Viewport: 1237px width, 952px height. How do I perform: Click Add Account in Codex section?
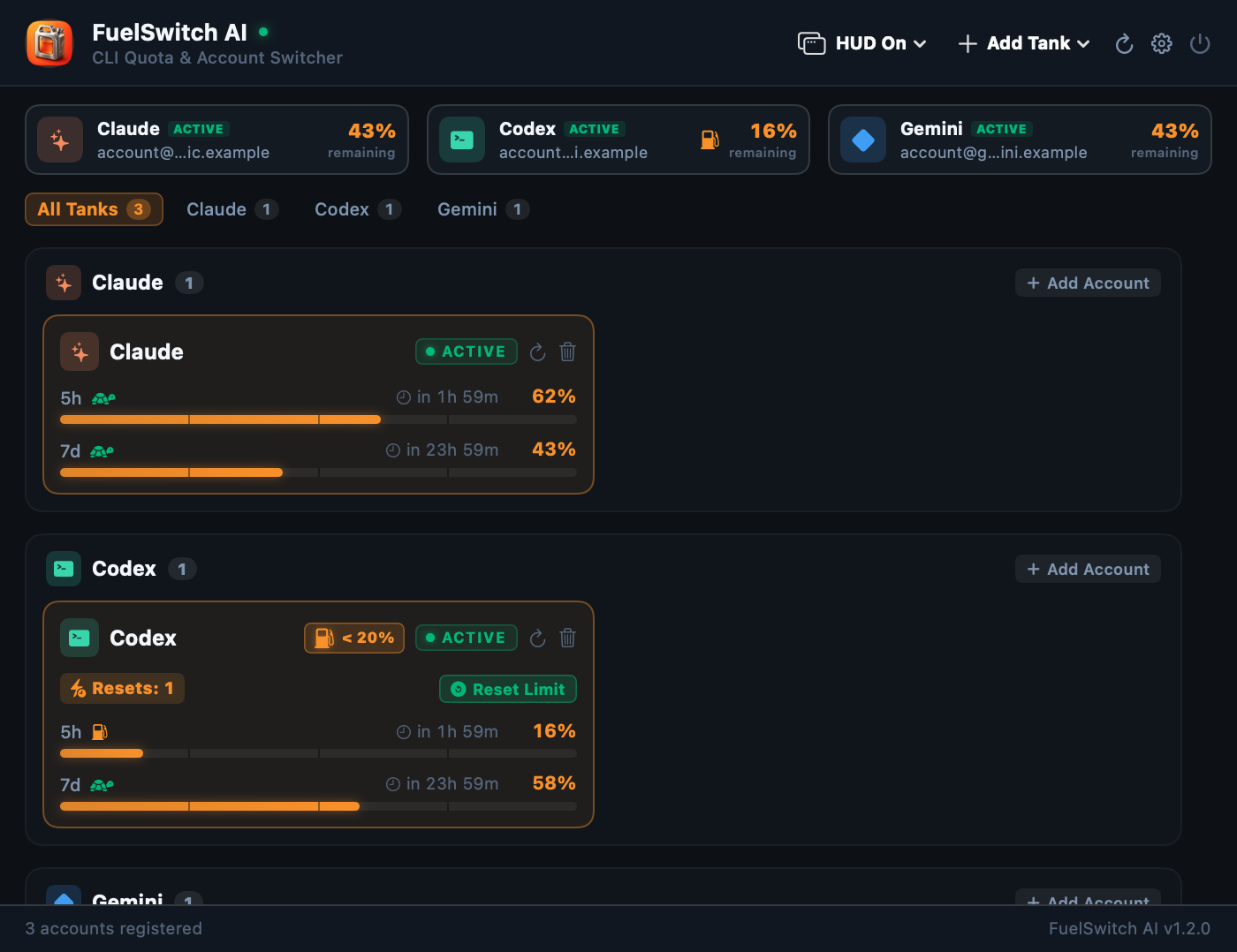pyautogui.click(x=1088, y=569)
